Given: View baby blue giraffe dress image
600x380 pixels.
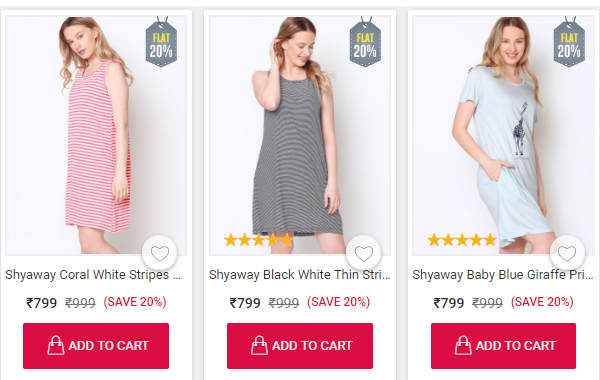Looking at the screenshot, I should [503, 135].
